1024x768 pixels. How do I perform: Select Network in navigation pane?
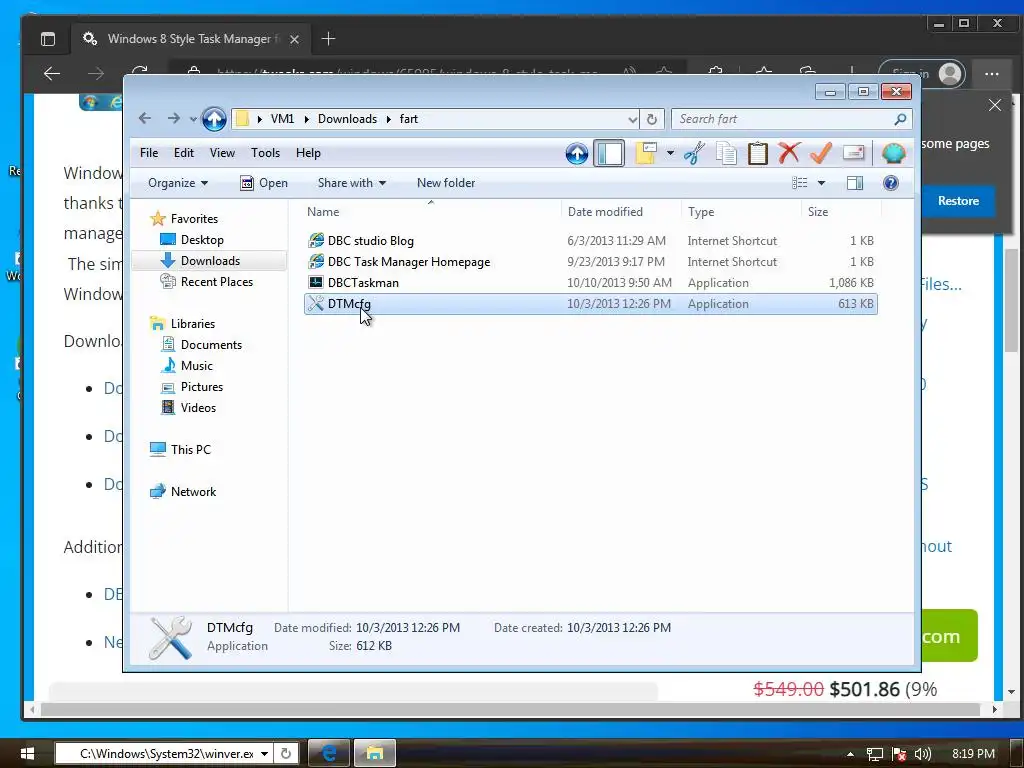(184, 492)
